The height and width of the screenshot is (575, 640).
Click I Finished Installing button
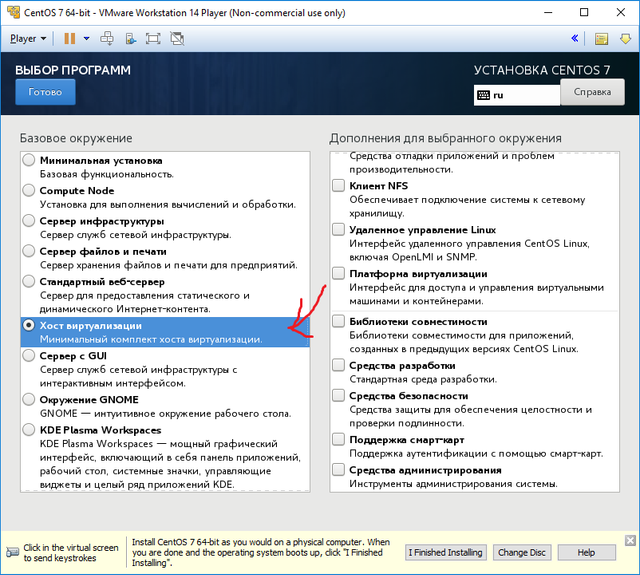445,553
